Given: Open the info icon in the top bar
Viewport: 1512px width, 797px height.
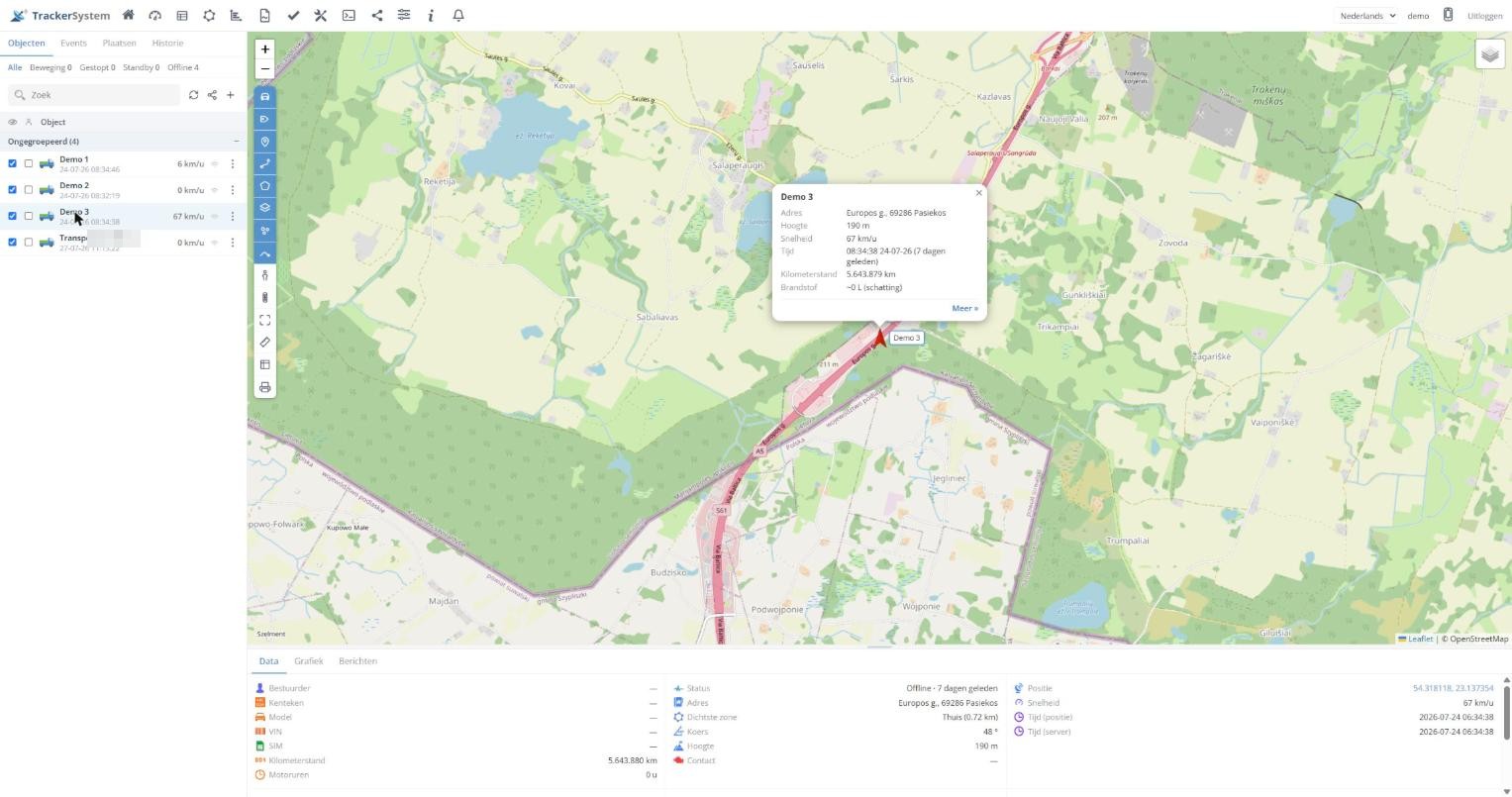Looking at the screenshot, I should point(431,16).
